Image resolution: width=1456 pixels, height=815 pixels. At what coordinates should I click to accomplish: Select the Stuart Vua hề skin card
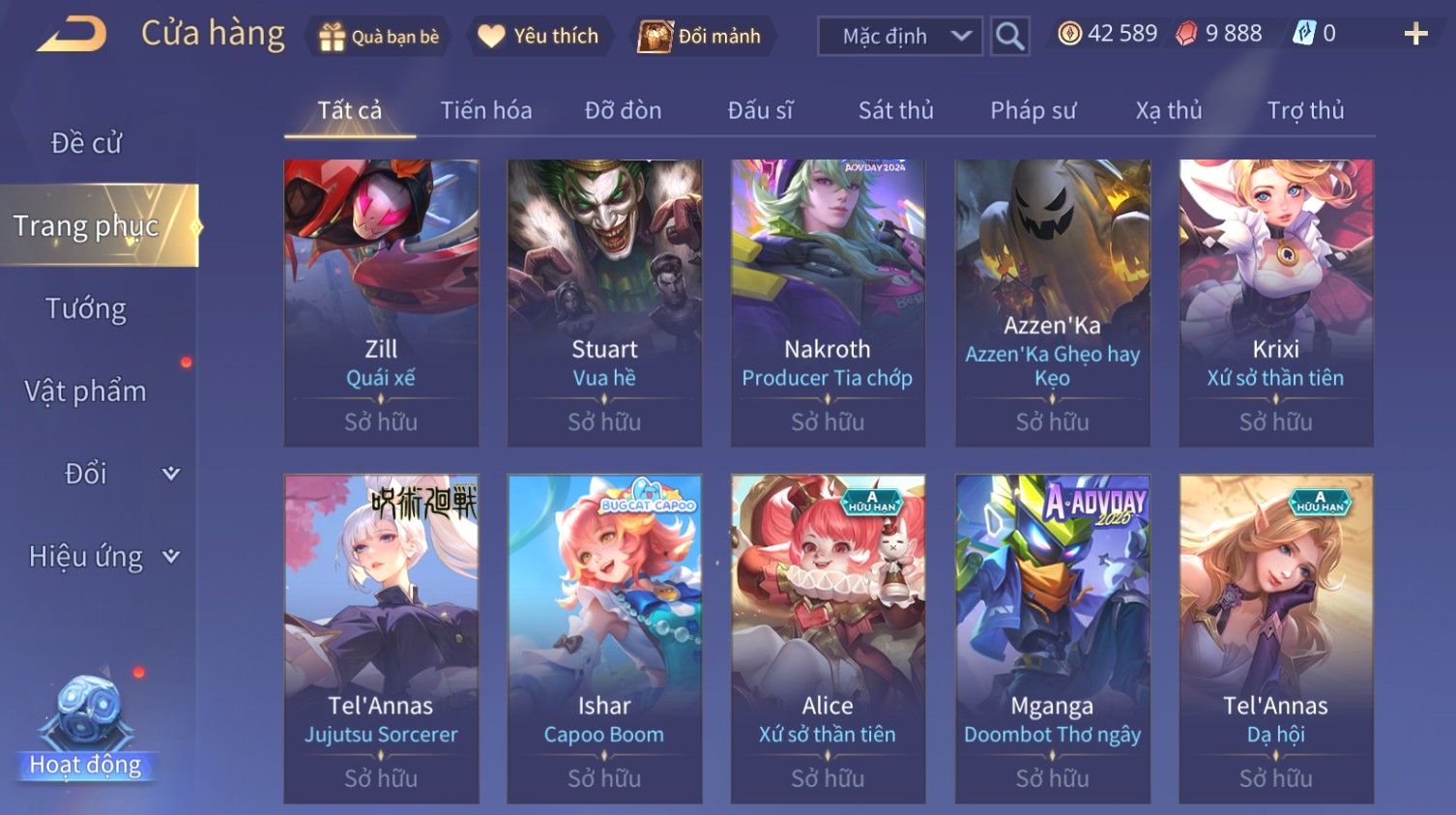coord(604,303)
